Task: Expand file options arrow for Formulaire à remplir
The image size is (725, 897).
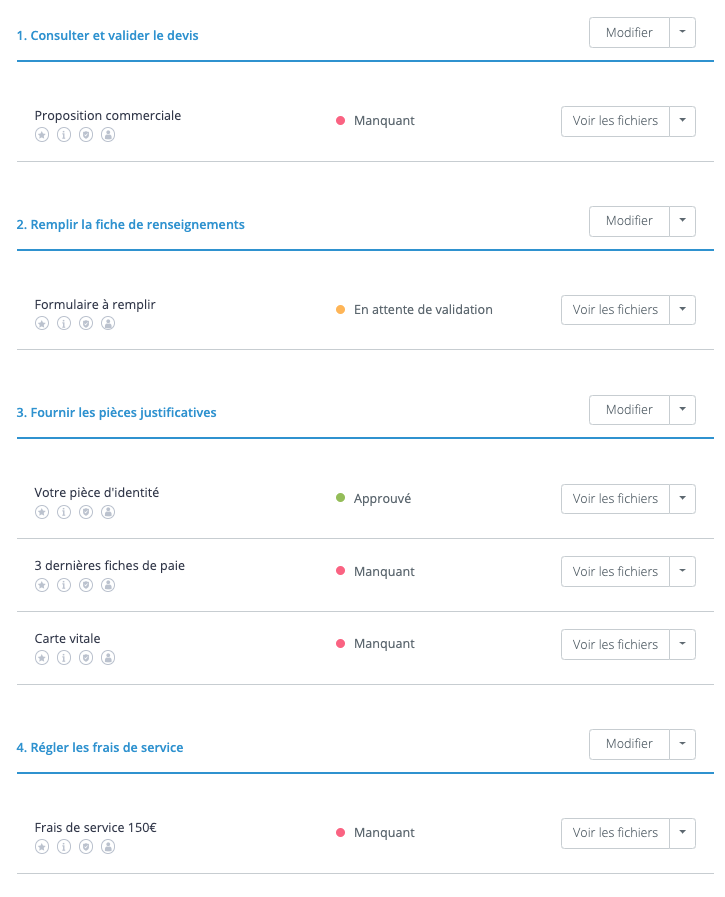Action: tap(682, 309)
